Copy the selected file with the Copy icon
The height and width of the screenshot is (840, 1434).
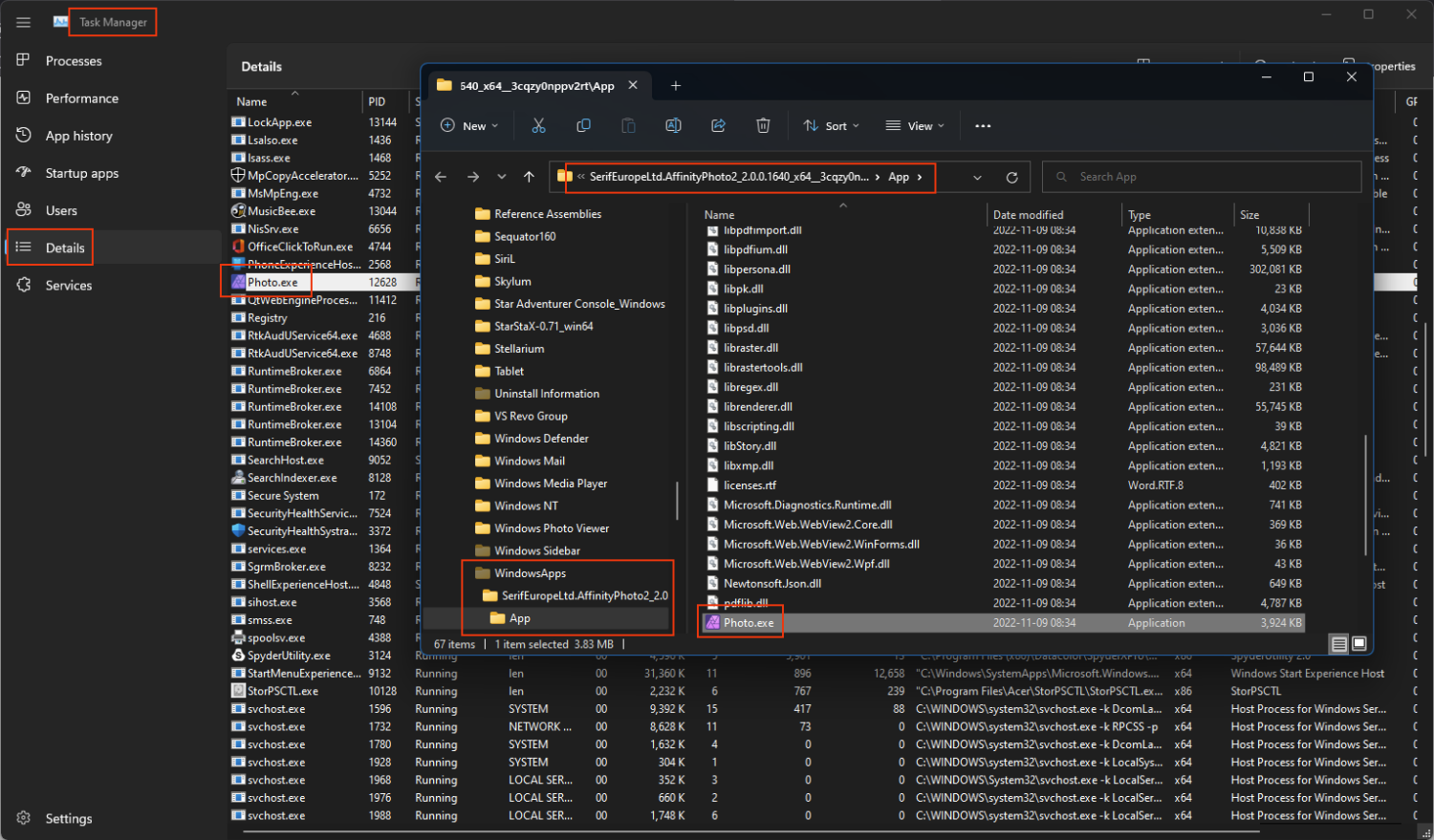tap(583, 125)
